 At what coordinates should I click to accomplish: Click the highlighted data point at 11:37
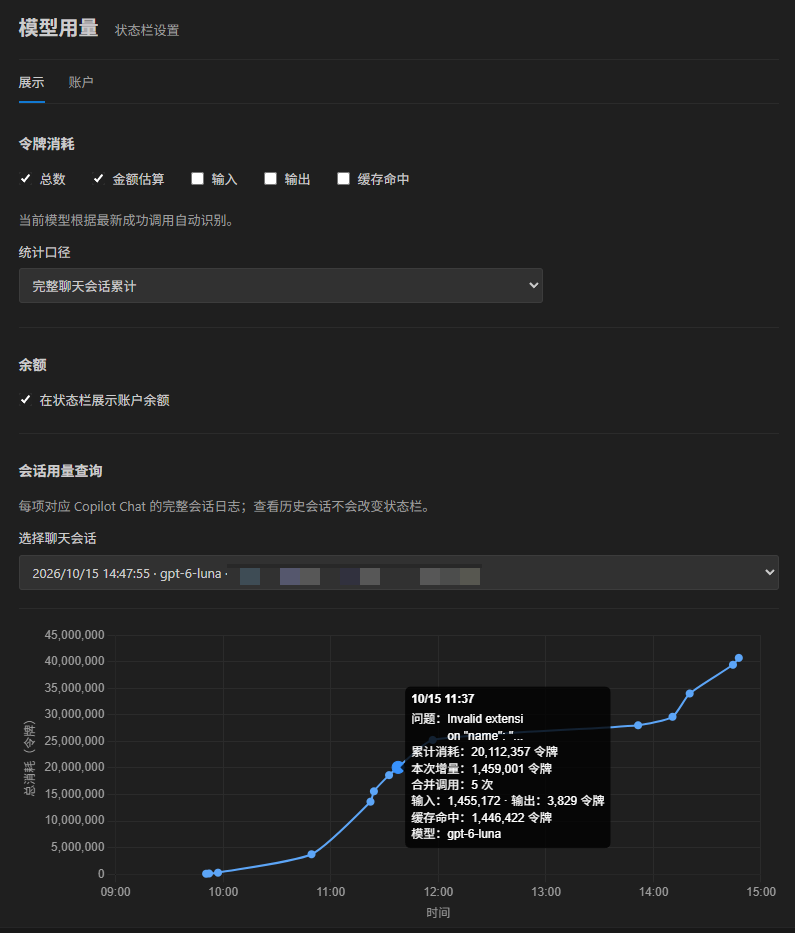[398, 767]
